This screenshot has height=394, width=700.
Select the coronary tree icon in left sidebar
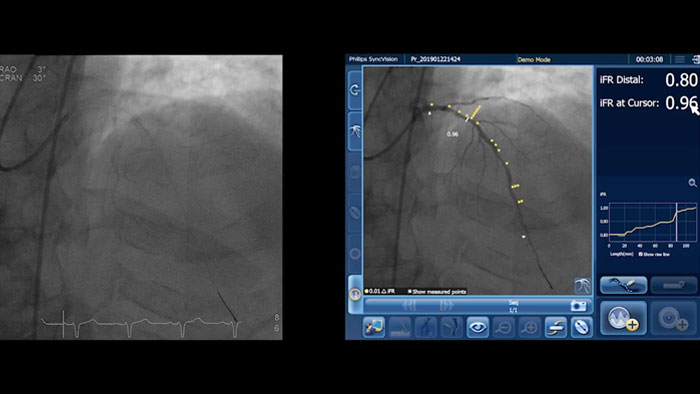pos(355,131)
